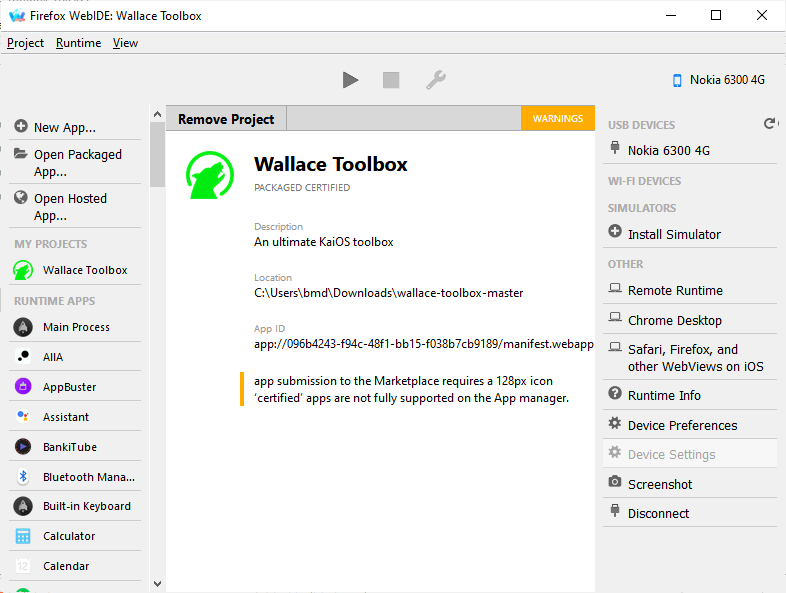Click Safari, Firefox WebViews on iOS icon
The width and height of the screenshot is (786, 593).
pyautogui.click(x=615, y=347)
